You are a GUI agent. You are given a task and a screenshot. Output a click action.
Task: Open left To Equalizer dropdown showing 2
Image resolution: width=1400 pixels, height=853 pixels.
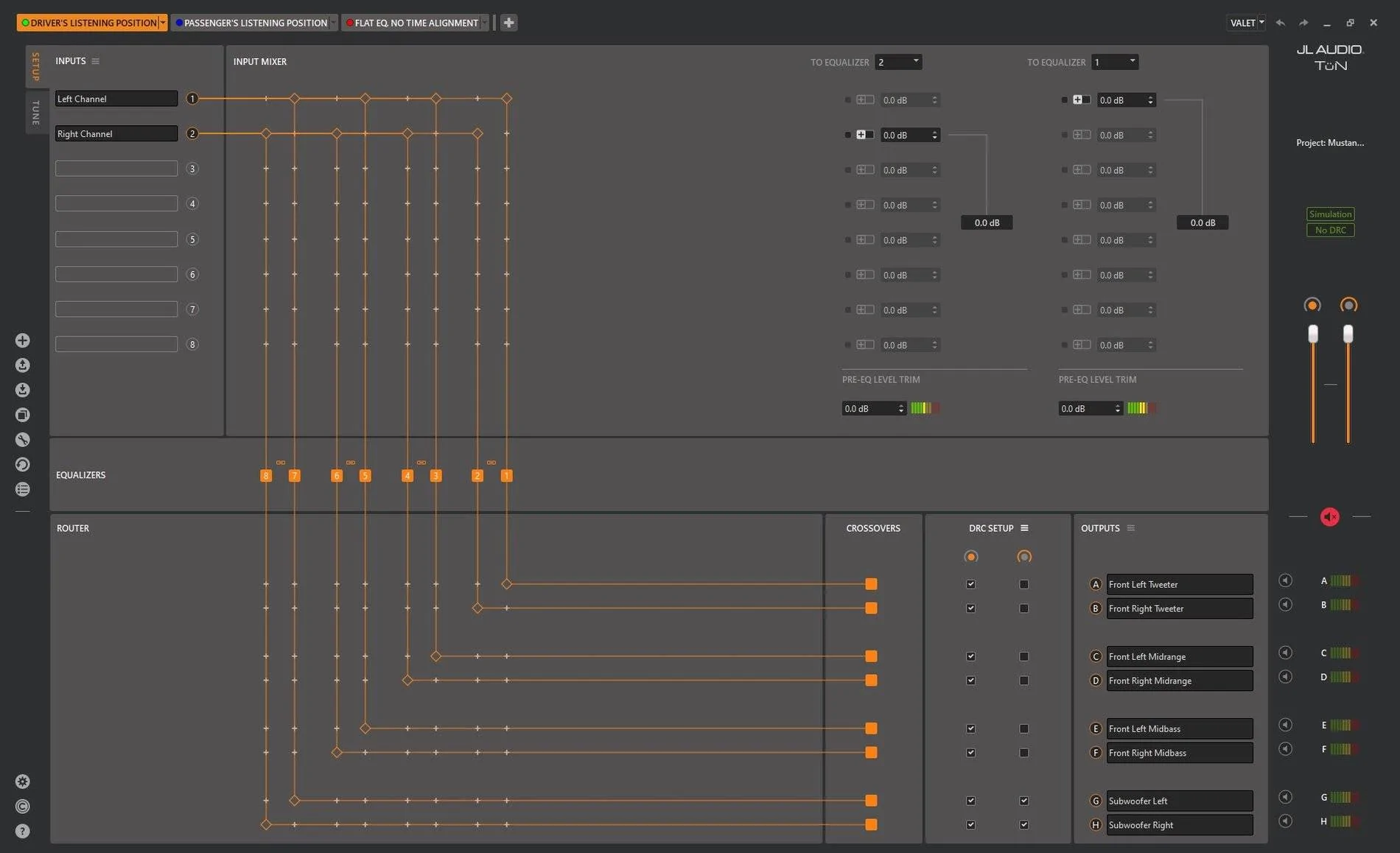898,62
